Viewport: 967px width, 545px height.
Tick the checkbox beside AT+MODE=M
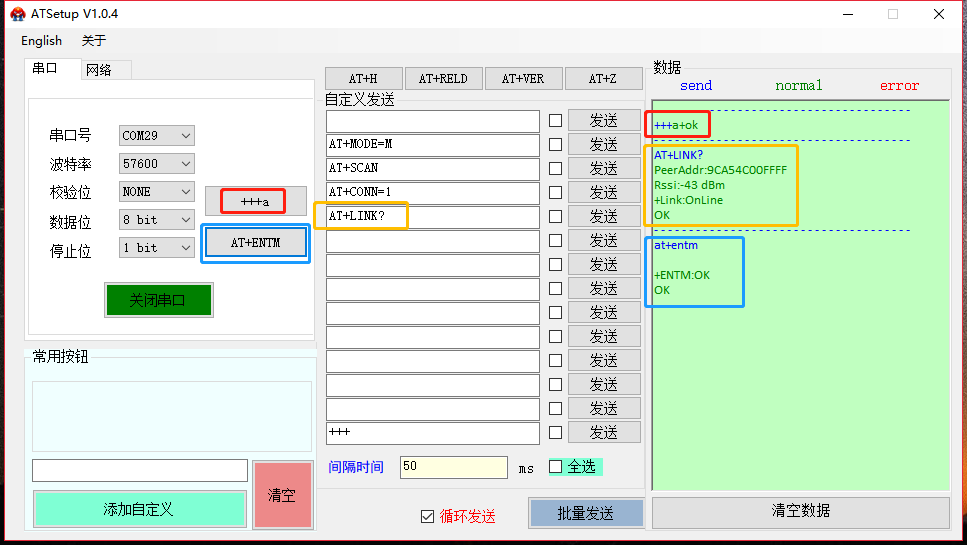point(555,144)
